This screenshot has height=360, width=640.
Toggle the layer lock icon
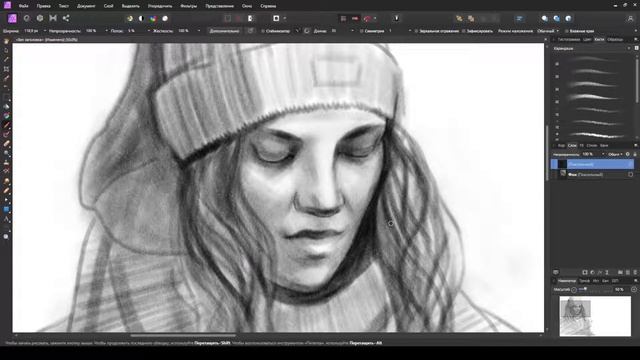click(x=635, y=154)
